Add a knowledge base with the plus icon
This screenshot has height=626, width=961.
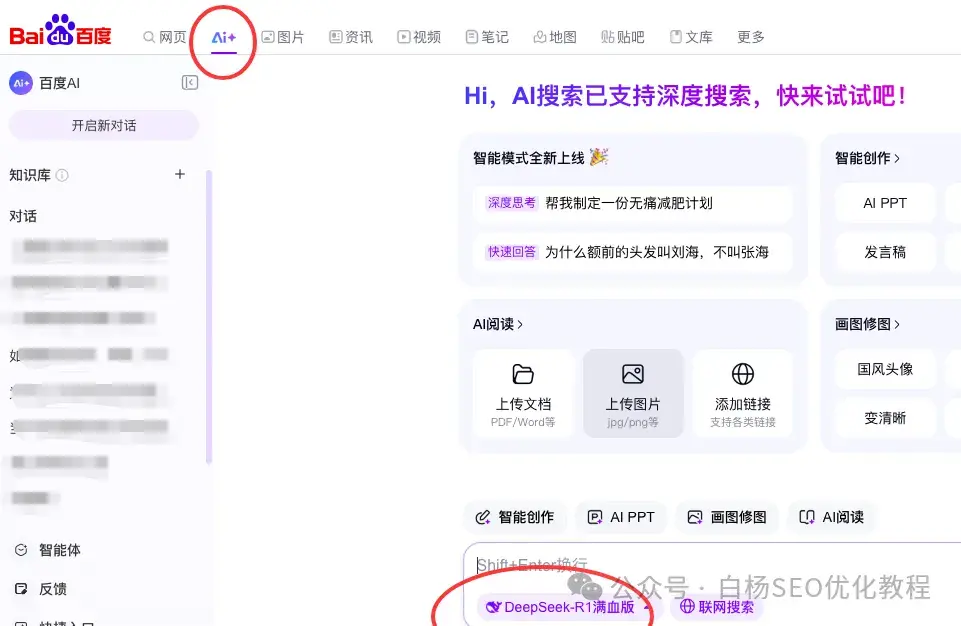pyautogui.click(x=180, y=174)
